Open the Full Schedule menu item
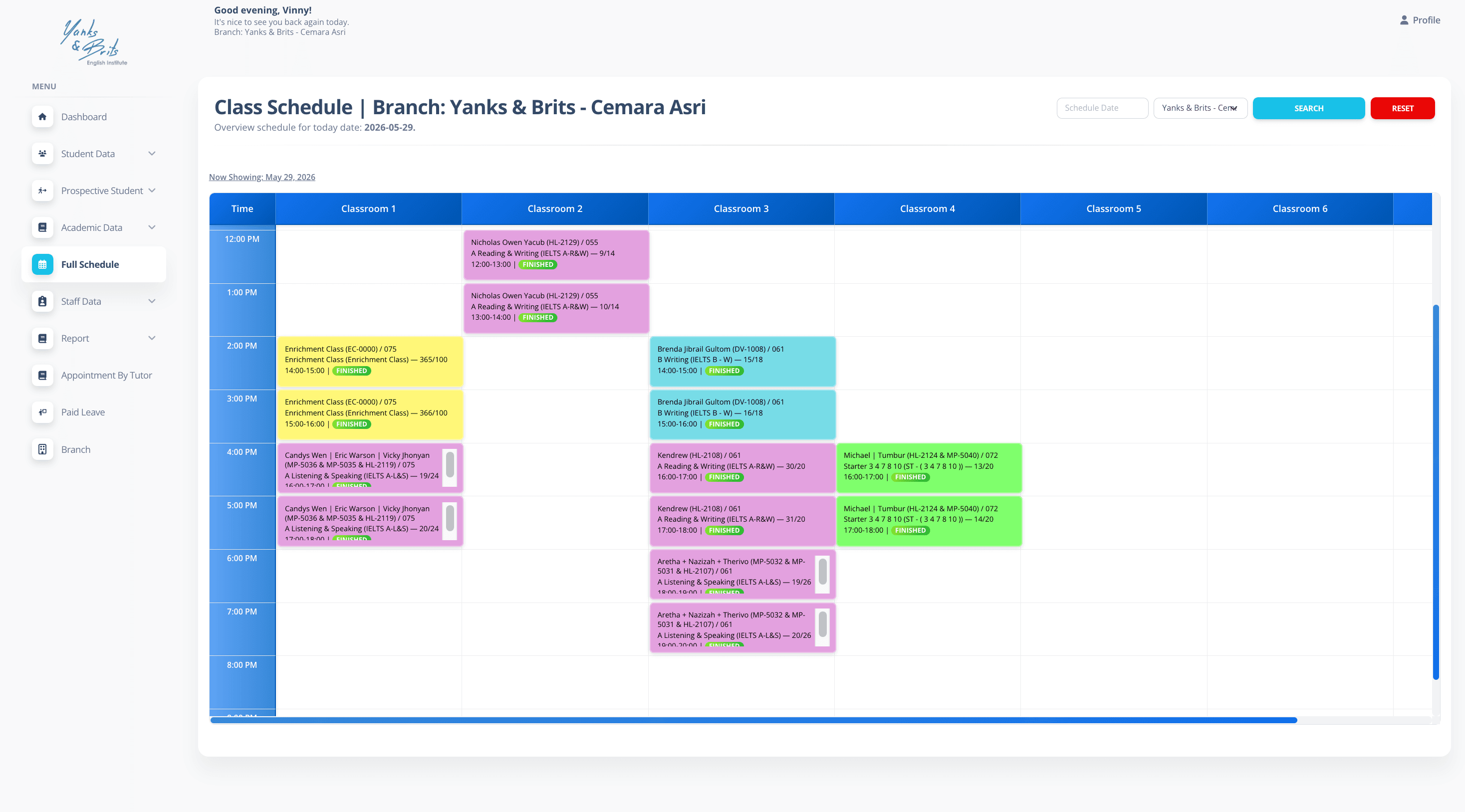This screenshot has height=812, width=1465. point(94,264)
